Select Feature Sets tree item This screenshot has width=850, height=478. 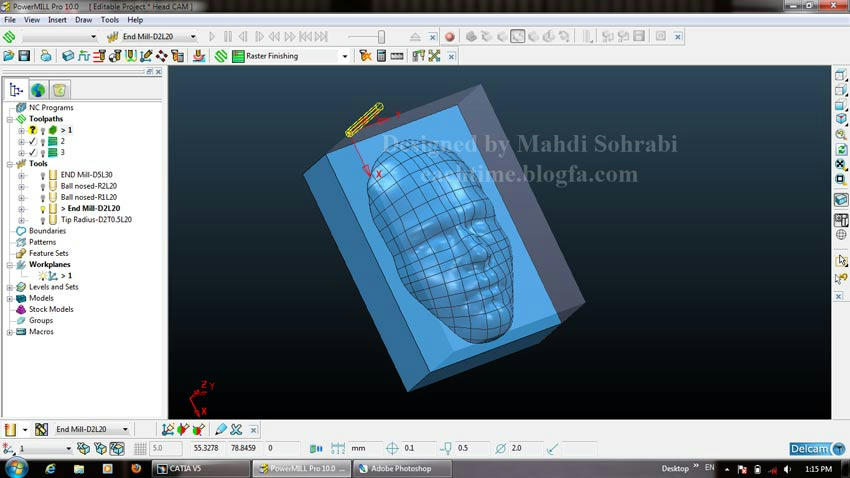[x=49, y=254]
